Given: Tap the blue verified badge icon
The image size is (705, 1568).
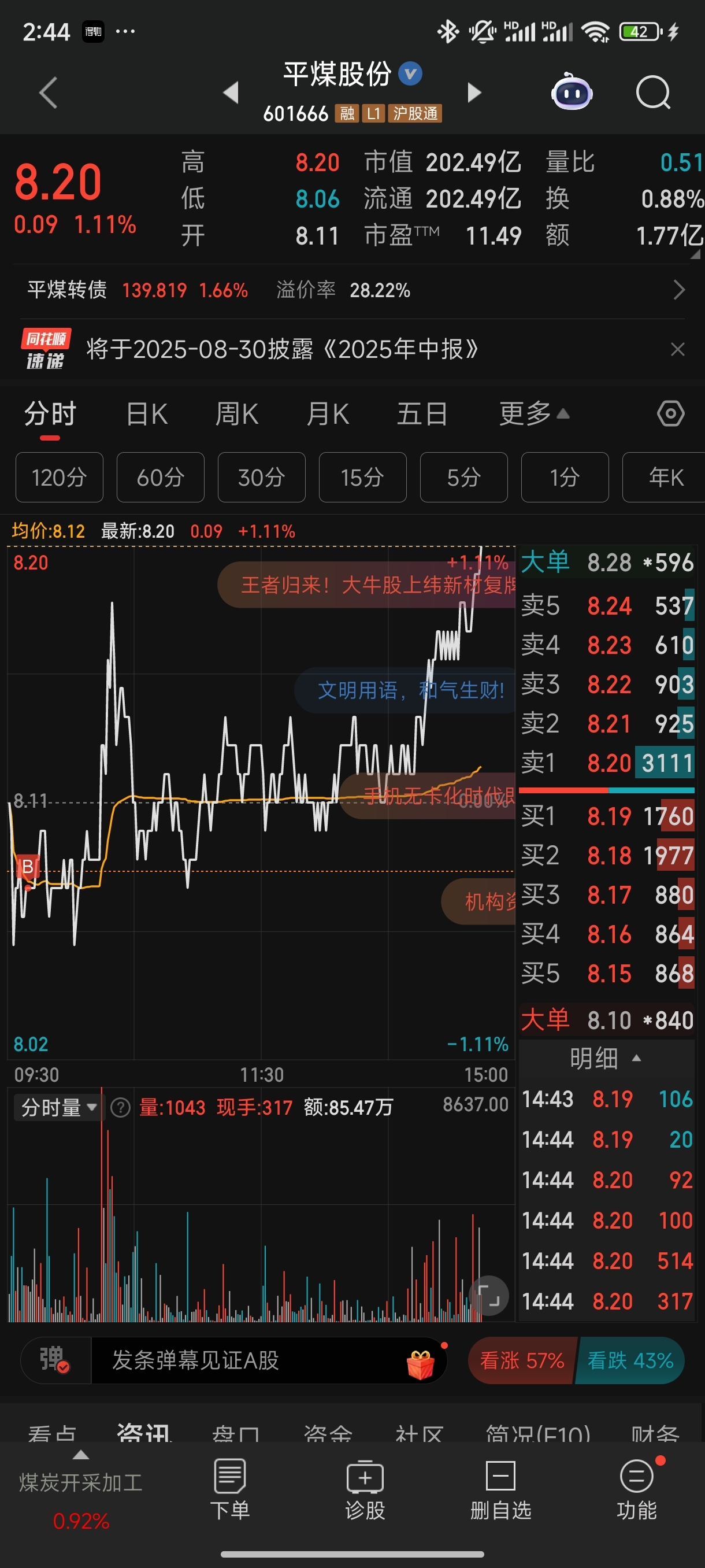Looking at the screenshot, I should tap(410, 73).
